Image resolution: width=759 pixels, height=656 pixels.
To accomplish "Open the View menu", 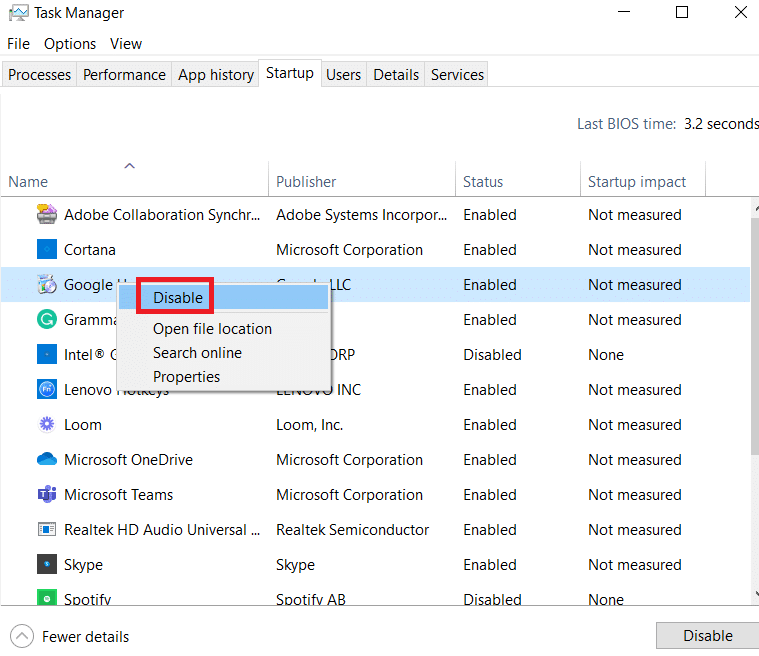I will point(126,44).
